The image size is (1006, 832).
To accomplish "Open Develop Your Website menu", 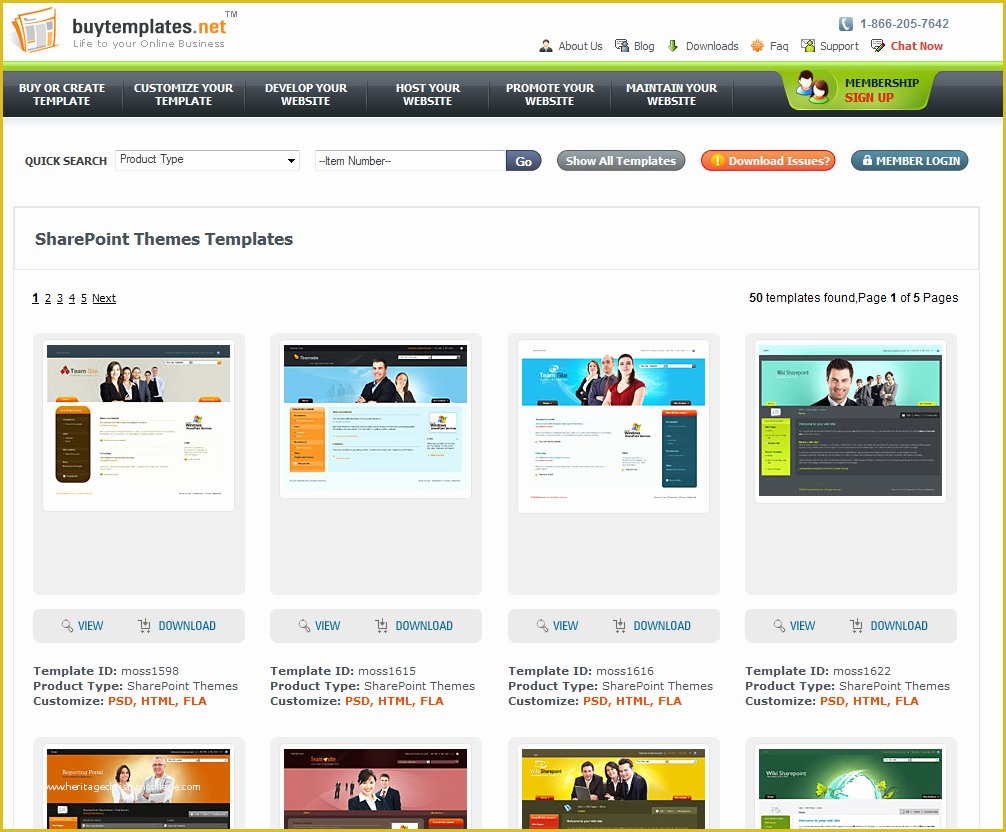I will (305, 94).
